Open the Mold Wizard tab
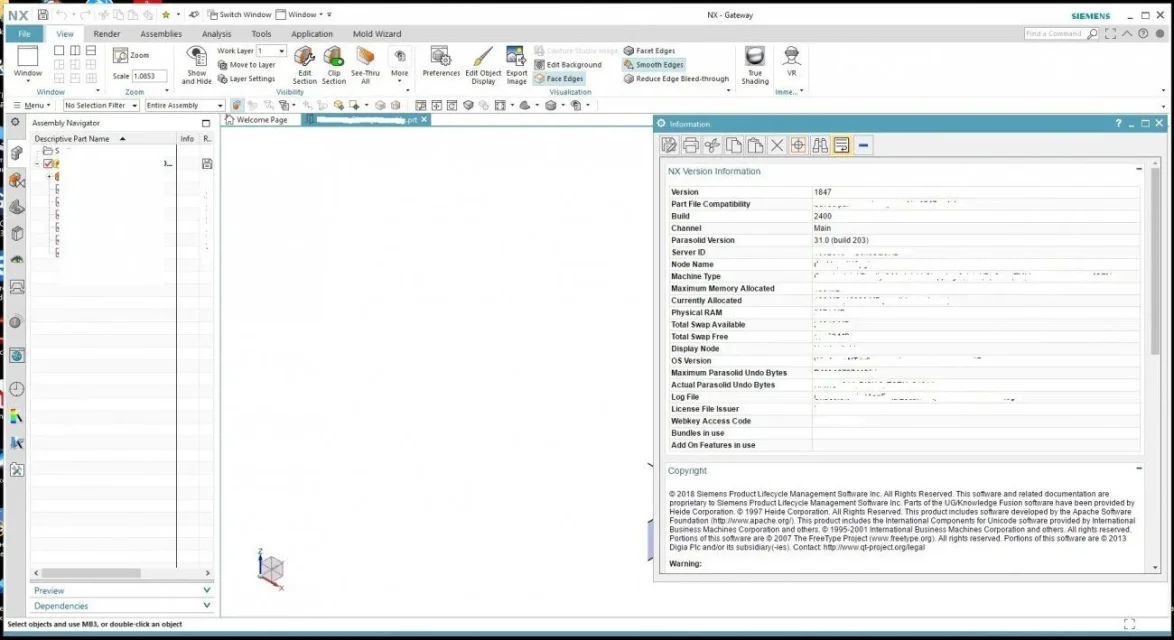 377,34
